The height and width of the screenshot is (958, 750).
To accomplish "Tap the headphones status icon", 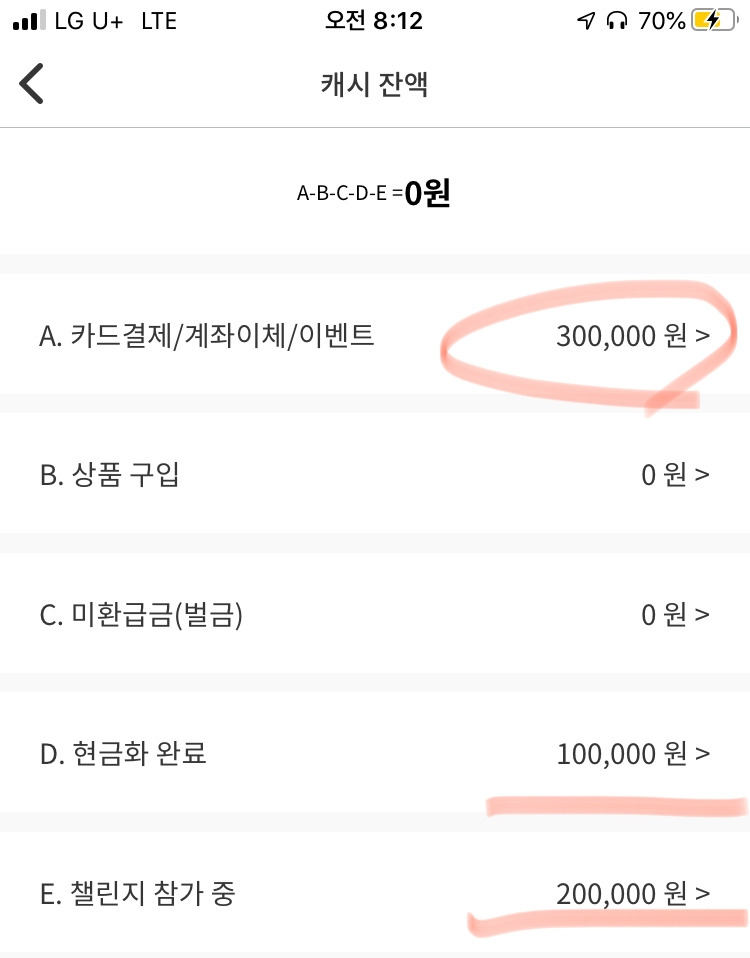I will click(x=617, y=21).
